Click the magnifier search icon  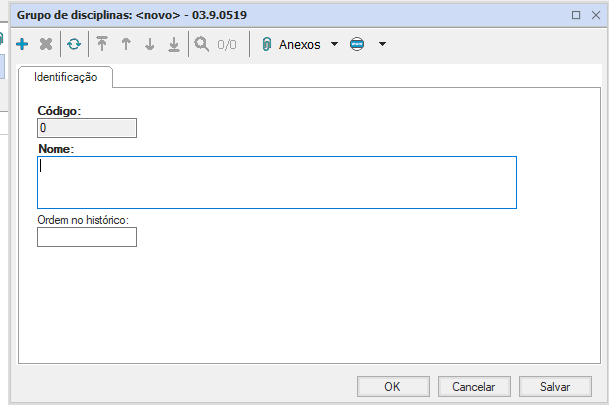tap(202, 45)
